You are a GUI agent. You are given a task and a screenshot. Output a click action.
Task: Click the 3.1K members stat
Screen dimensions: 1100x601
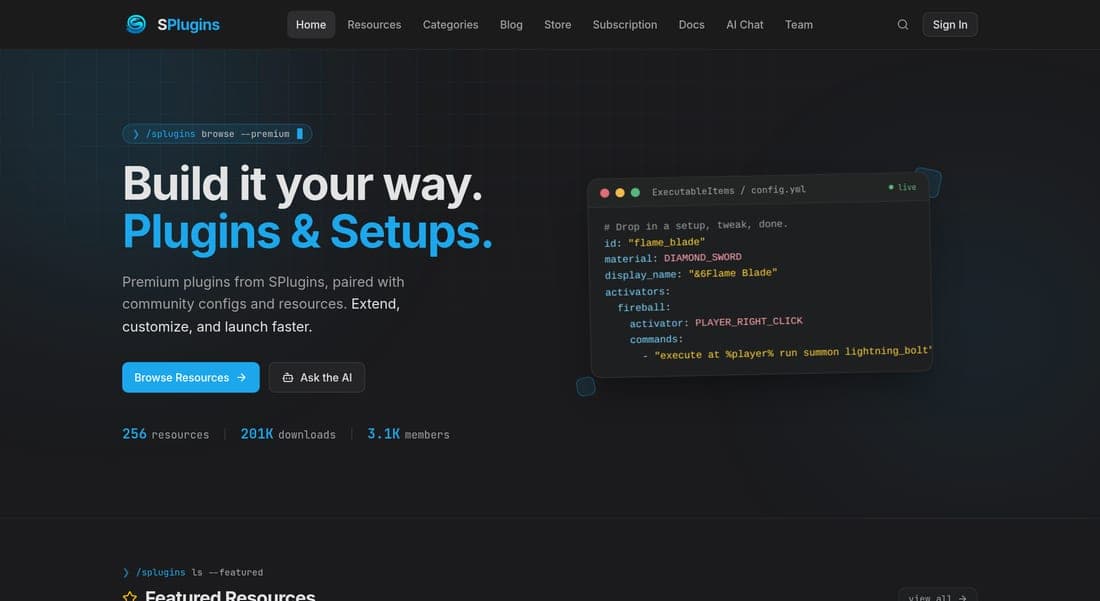(408, 434)
